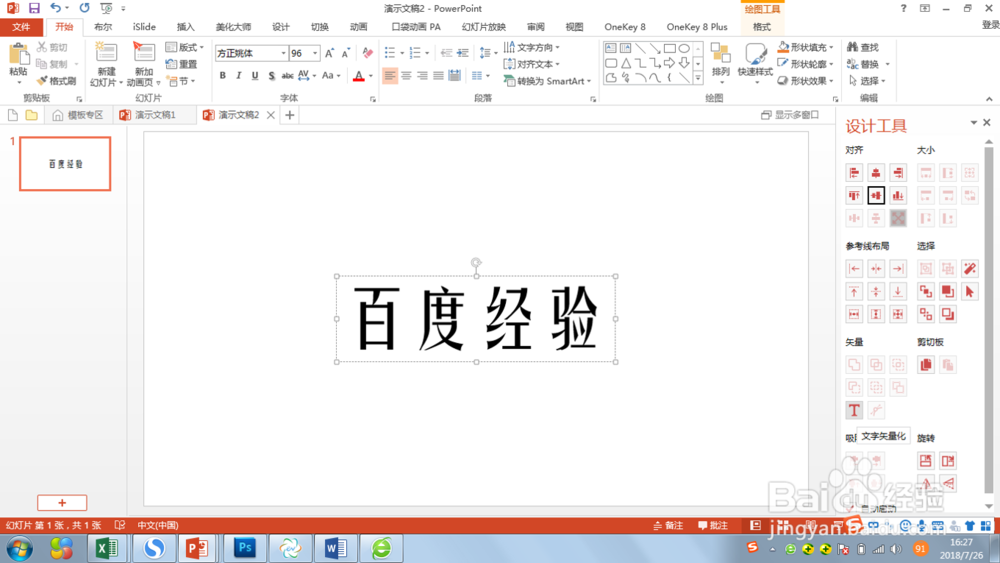Click the Increase Font Size icon
This screenshot has width=1000, height=563.
tap(329, 54)
